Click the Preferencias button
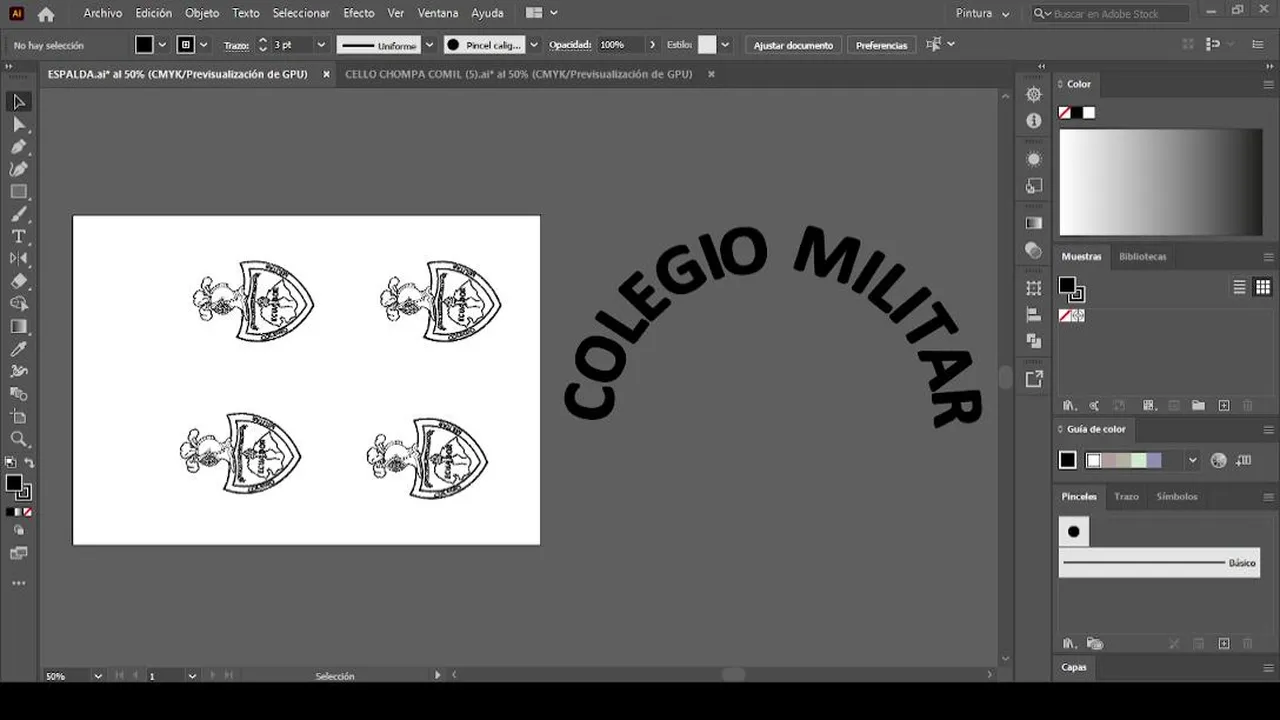The width and height of the screenshot is (1280, 720). point(881,45)
